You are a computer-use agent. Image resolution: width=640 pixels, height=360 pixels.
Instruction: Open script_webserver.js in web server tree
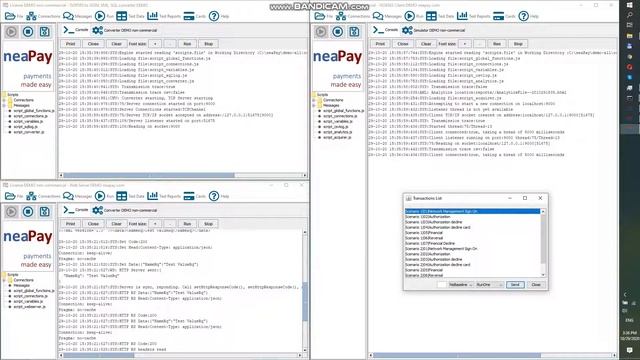[29, 307]
